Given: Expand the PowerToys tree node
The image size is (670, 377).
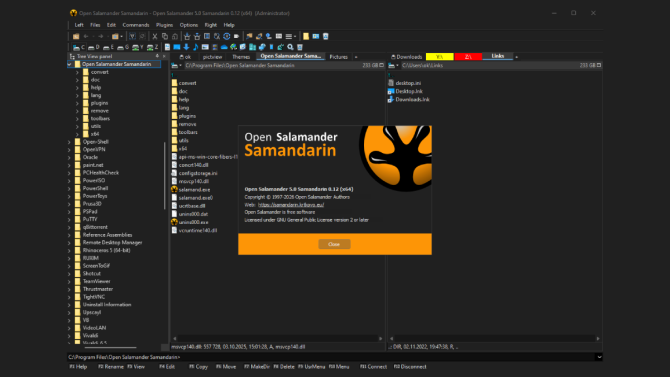Looking at the screenshot, I should [70, 196].
